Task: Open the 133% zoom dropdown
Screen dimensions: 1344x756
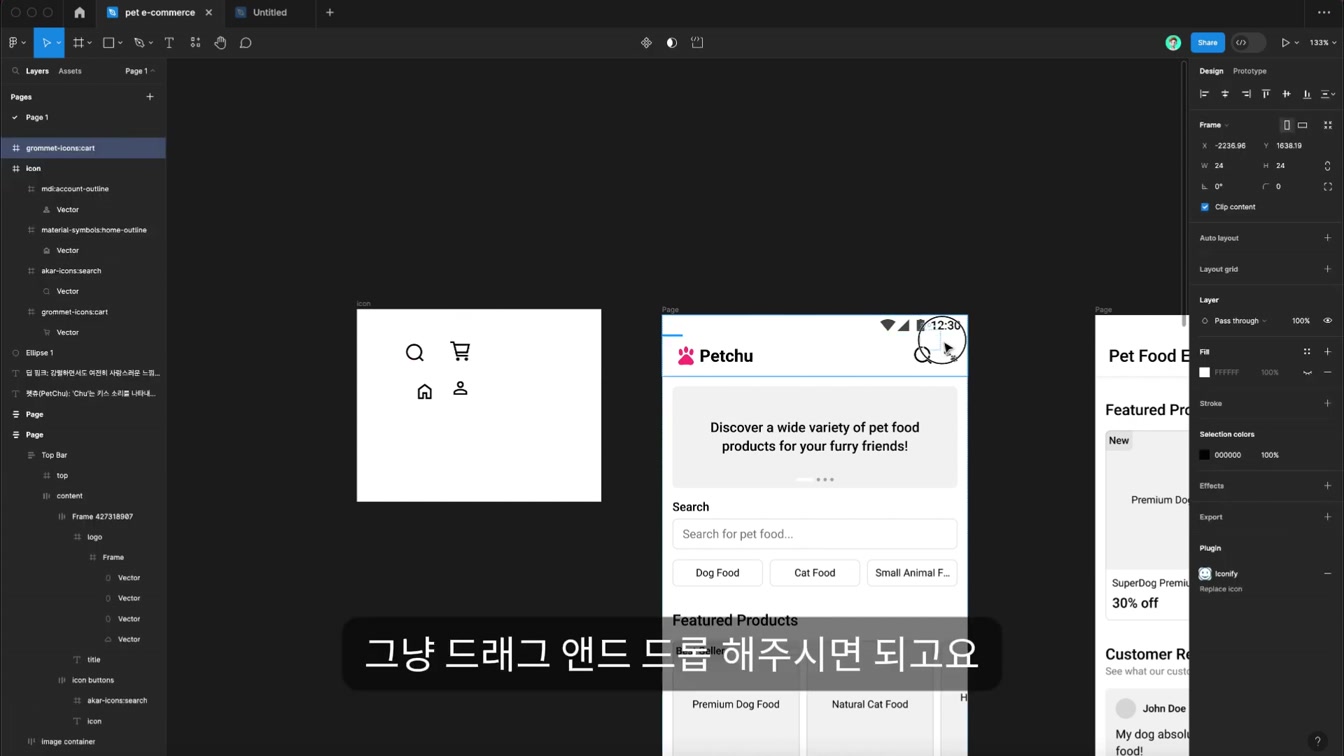Action: 1322,43
